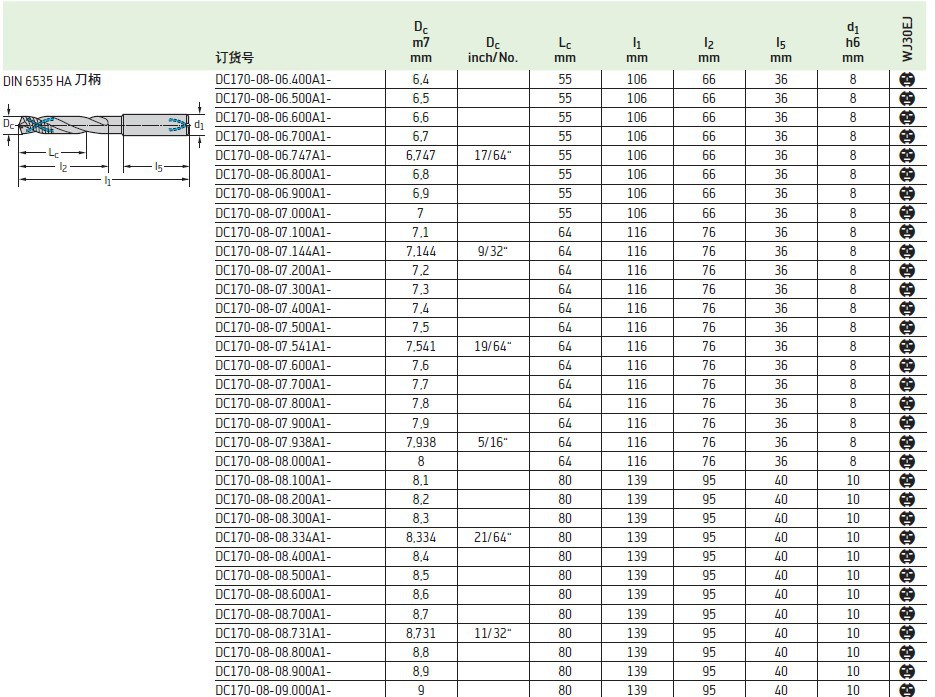This screenshot has height=697, width=935.
Task: Click the WJ30EJ icon in row DC170-08-08.200A1-
Action: tap(906, 500)
